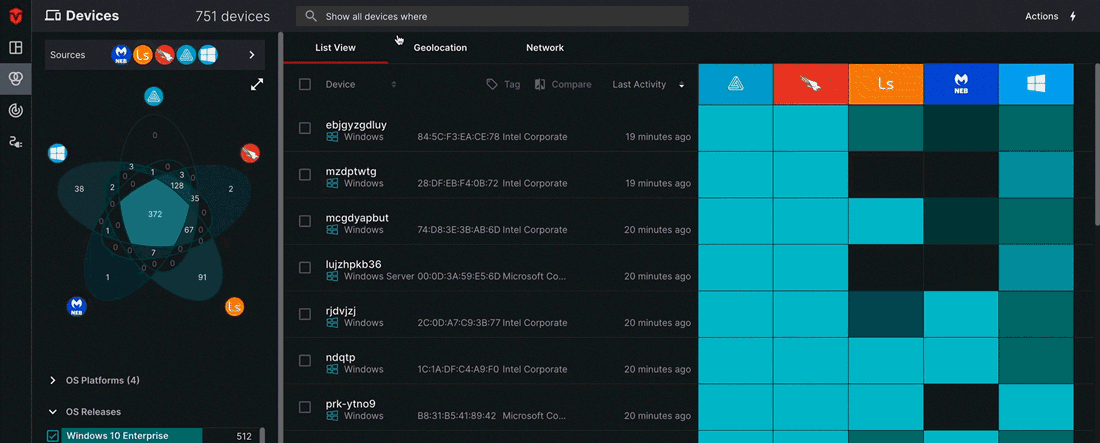
Task: Expand the Sources bar chevron
Action: click(252, 55)
